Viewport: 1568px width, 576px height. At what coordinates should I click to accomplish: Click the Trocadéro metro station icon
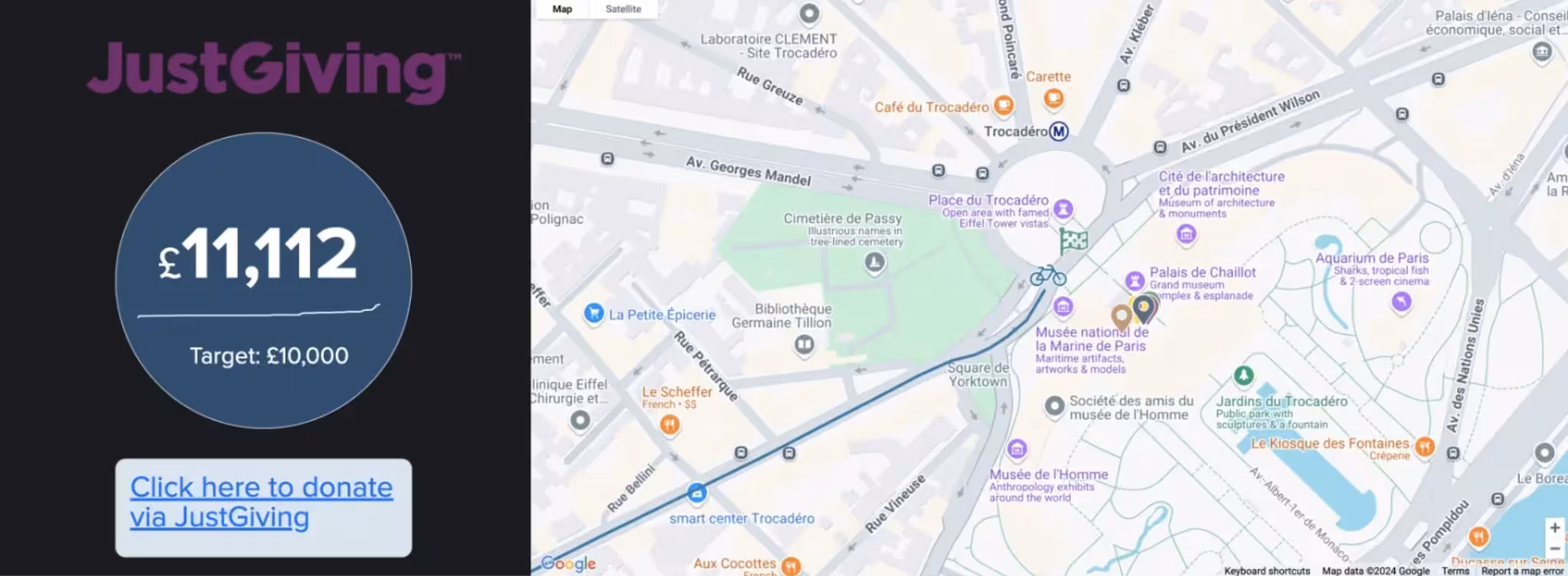[x=1058, y=131]
